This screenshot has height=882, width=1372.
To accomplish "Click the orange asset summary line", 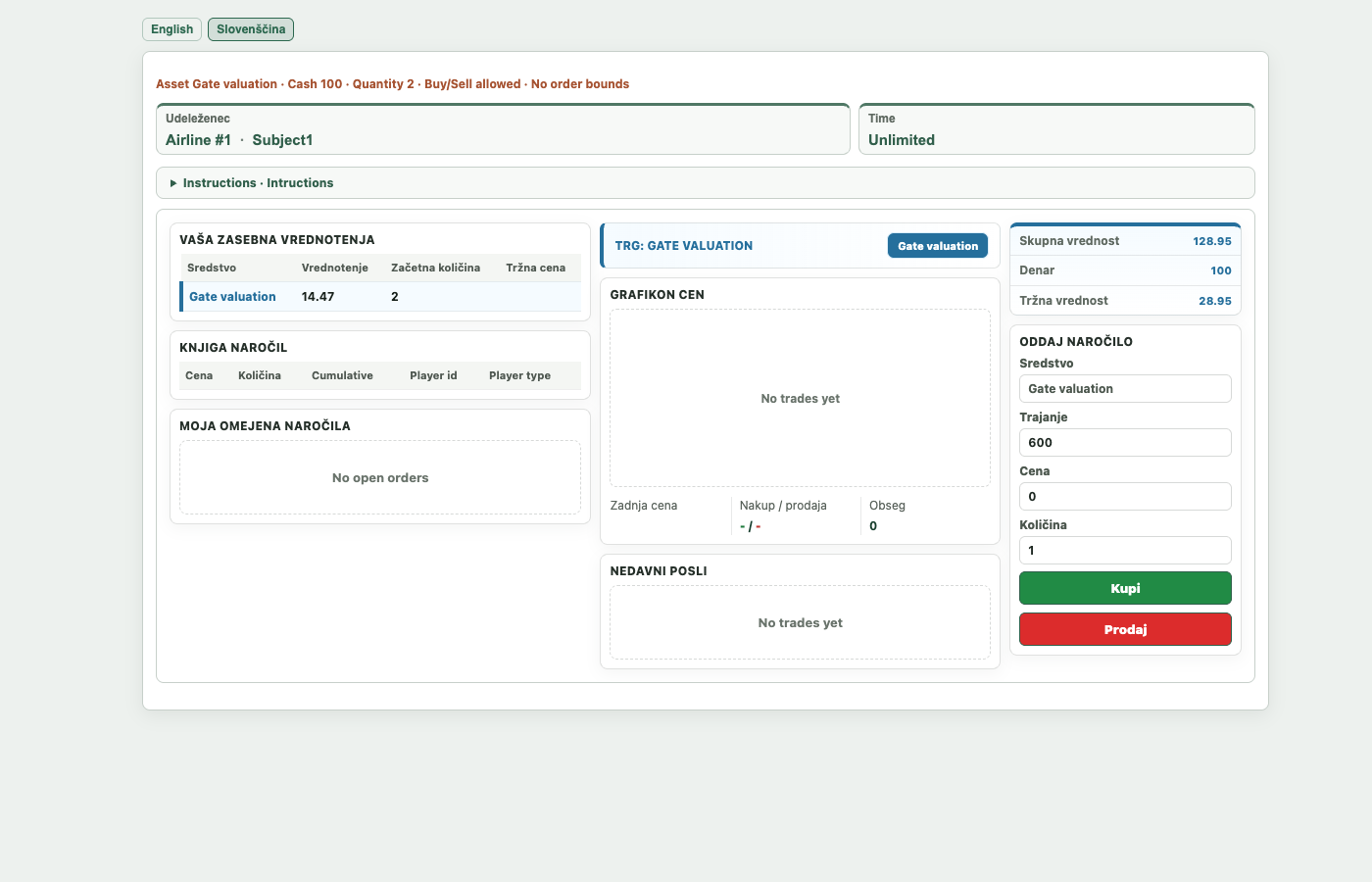I will click(x=392, y=84).
